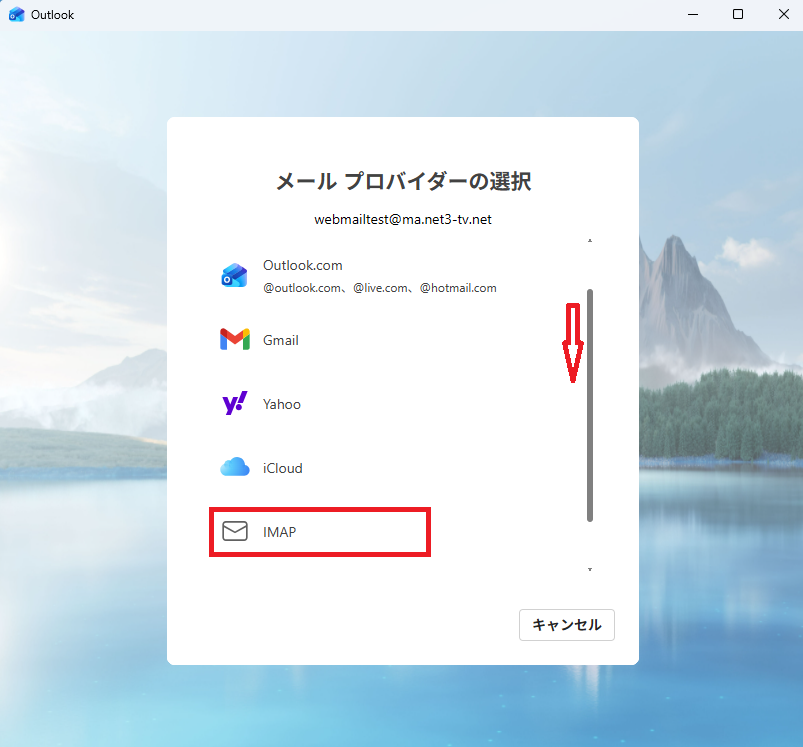
Task: Click the scrollbar down arrow
Action: tap(590, 569)
